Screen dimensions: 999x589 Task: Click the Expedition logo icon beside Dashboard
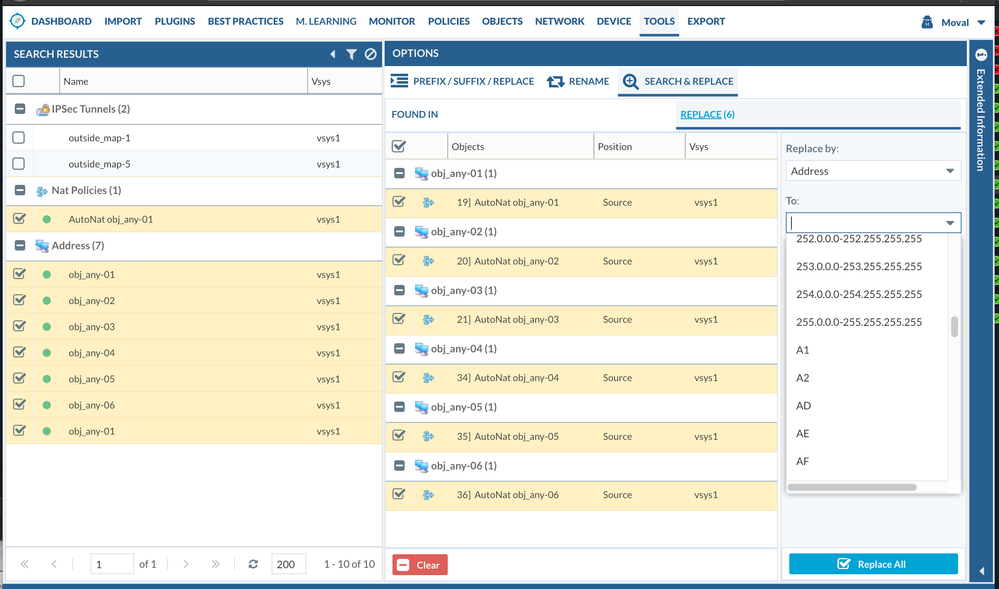(x=16, y=21)
